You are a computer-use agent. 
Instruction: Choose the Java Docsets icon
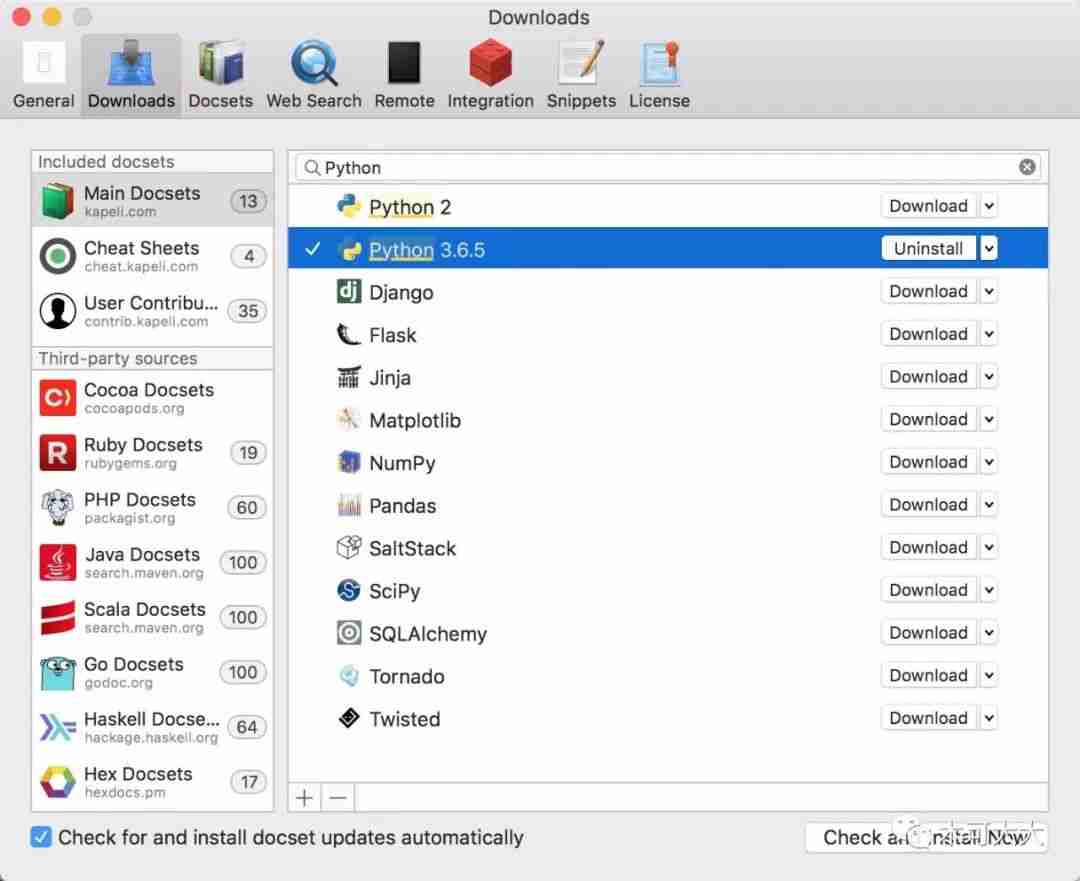(57, 562)
